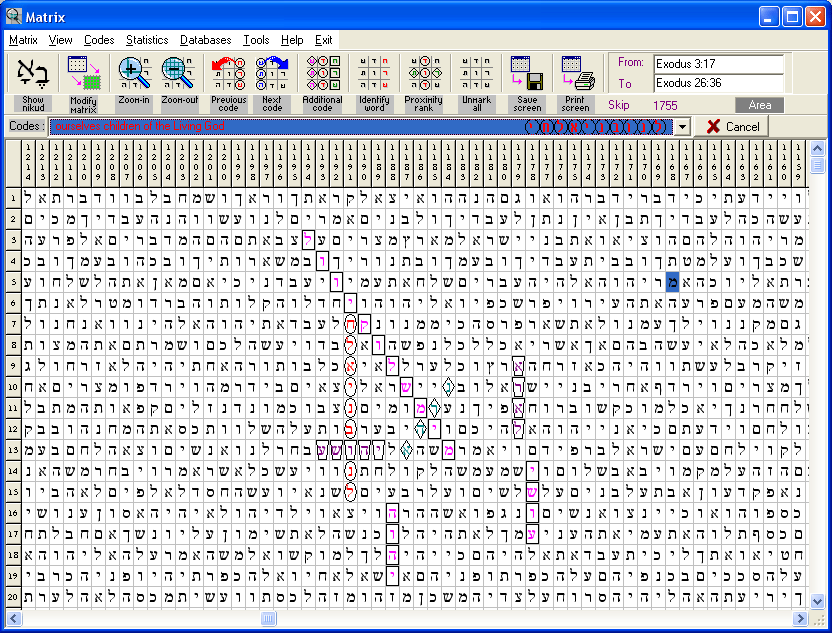Click the Zoom-in magnifier icon
Viewport: 832px width, 633px height.
click(133, 73)
